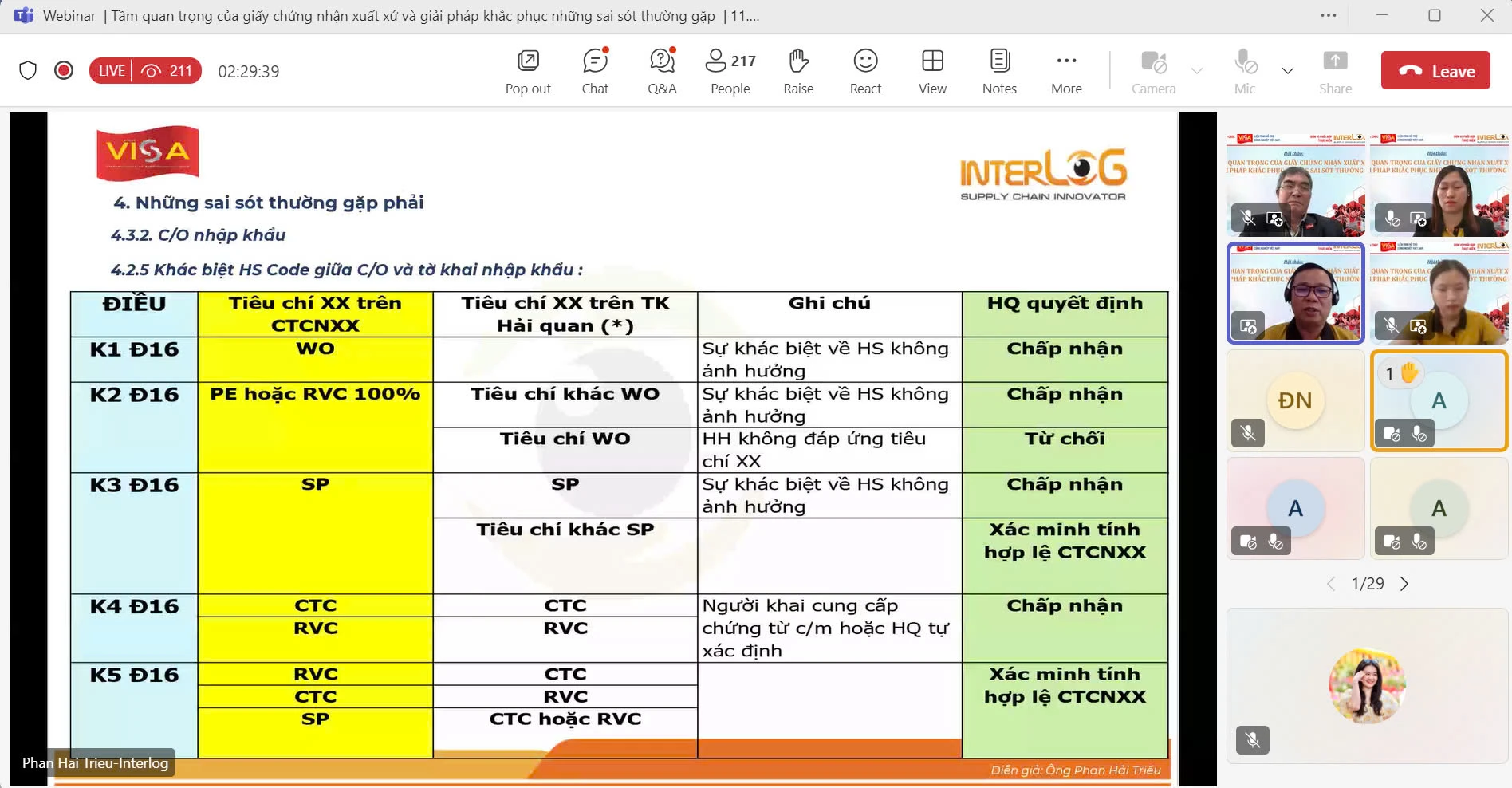This screenshot has height=788, width=1512.
Task: Click the shield security icon
Action: [28, 70]
